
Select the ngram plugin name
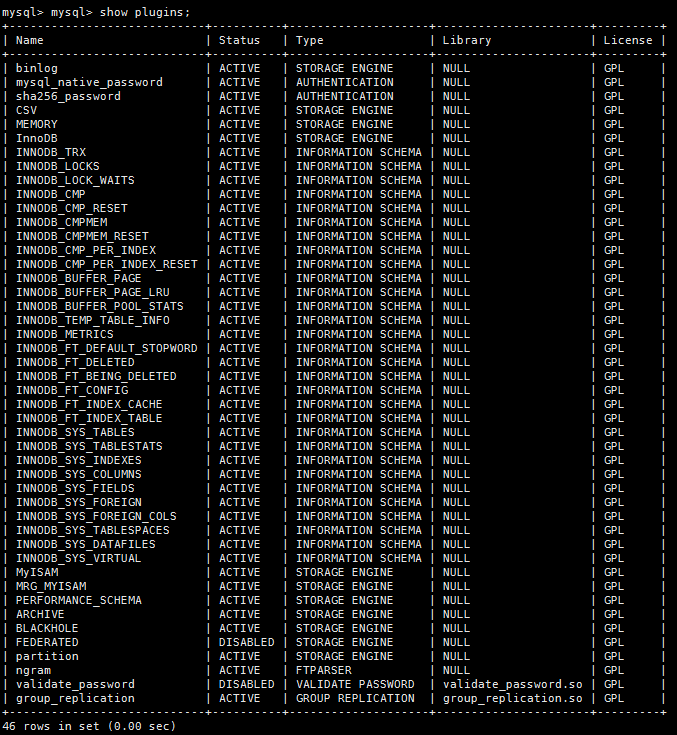coord(33,670)
